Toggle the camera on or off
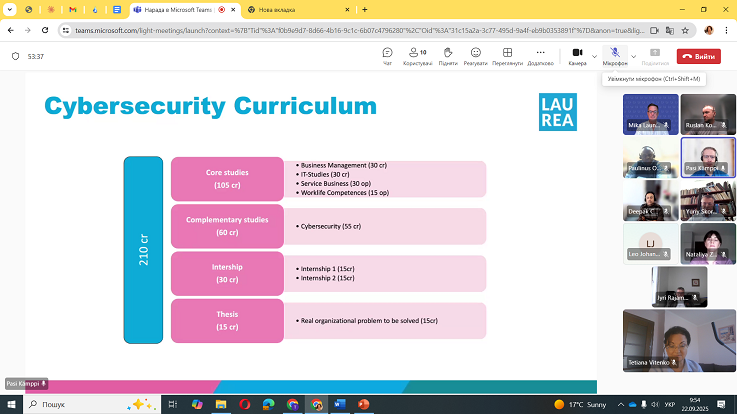This screenshot has height=414, width=737. (577, 54)
